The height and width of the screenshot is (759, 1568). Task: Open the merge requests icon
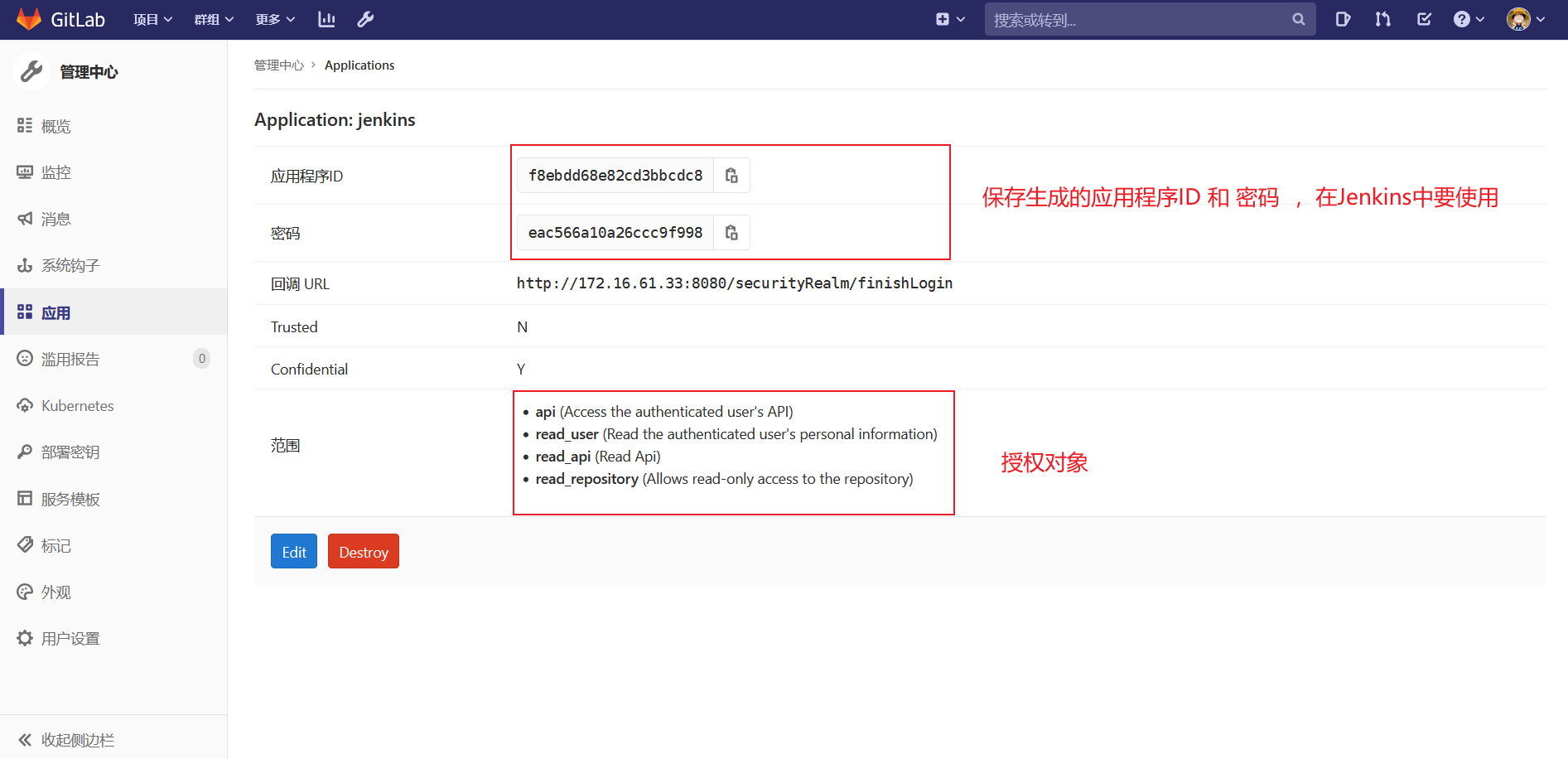[1382, 19]
